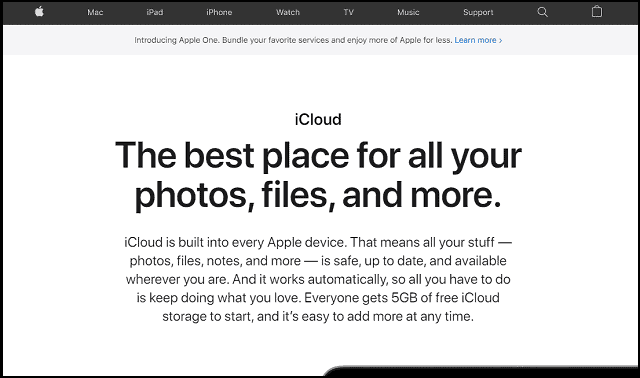Click paragraph line mentioning 5GB of free iCloud
Screen dimensions: 640x378
tap(318, 298)
